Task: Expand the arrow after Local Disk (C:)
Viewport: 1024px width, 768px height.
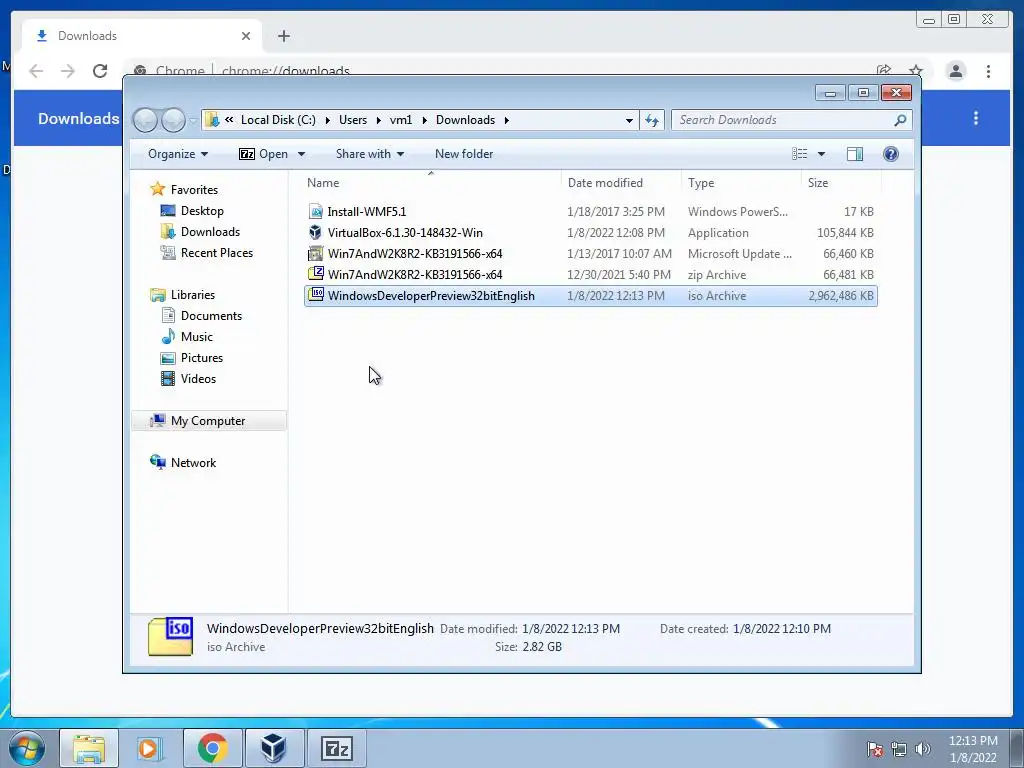Action: (327, 120)
